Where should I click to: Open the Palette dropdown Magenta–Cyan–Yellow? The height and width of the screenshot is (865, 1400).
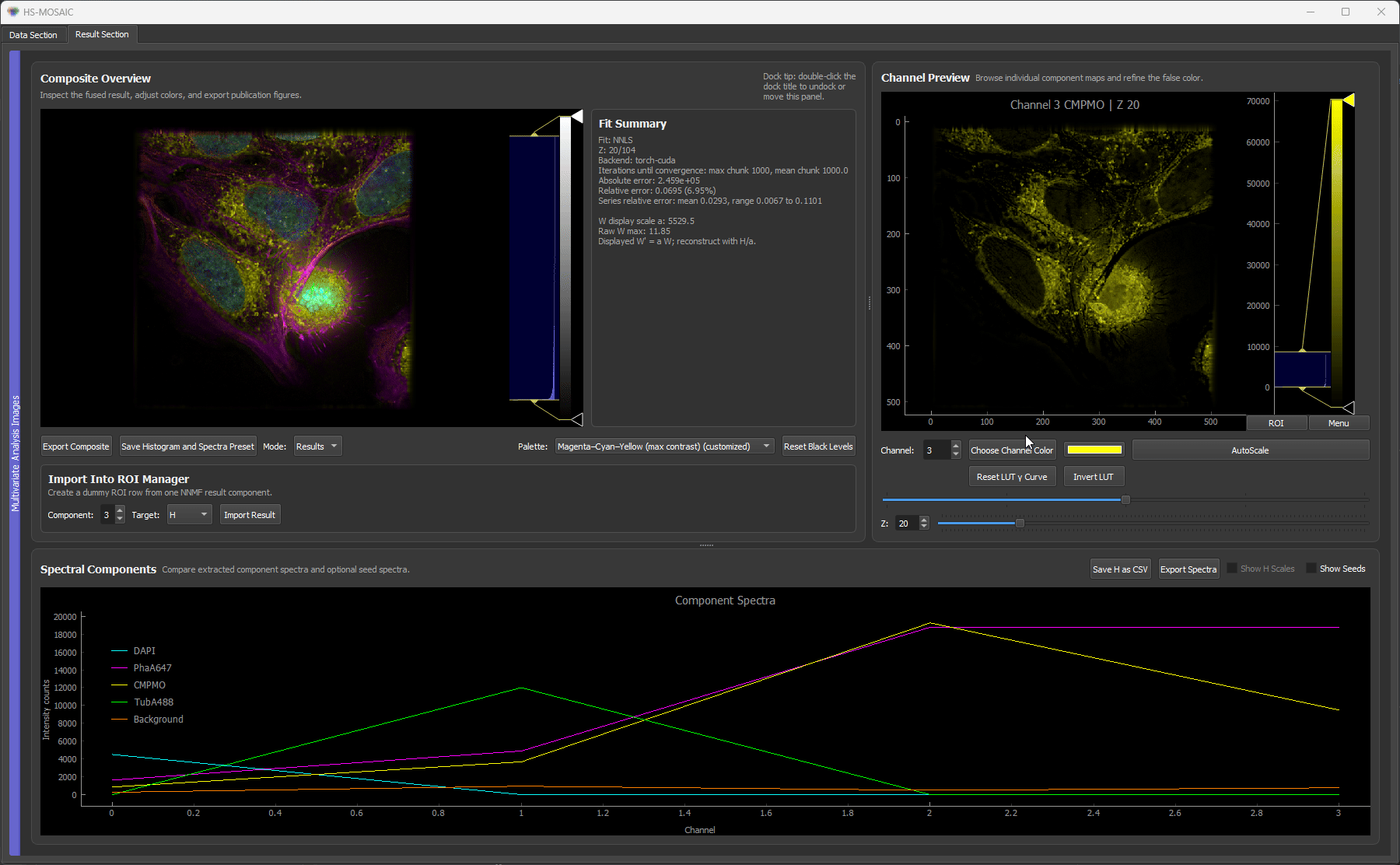(x=664, y=447)
